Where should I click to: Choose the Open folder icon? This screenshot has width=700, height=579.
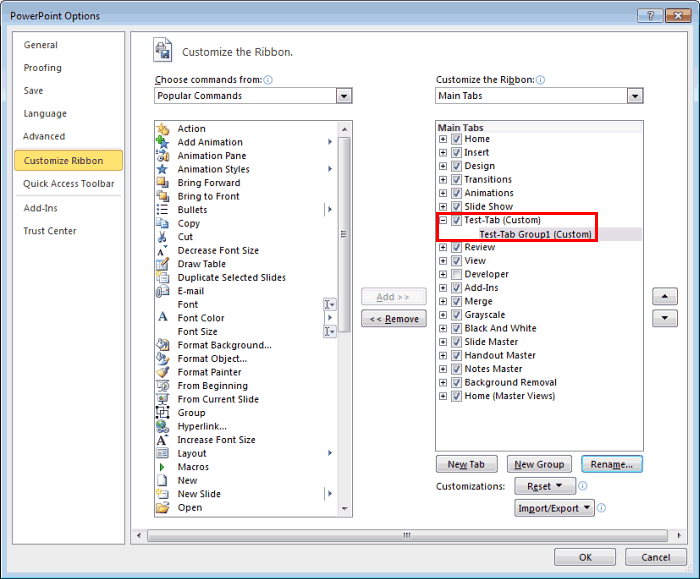[x=163, y=508]
